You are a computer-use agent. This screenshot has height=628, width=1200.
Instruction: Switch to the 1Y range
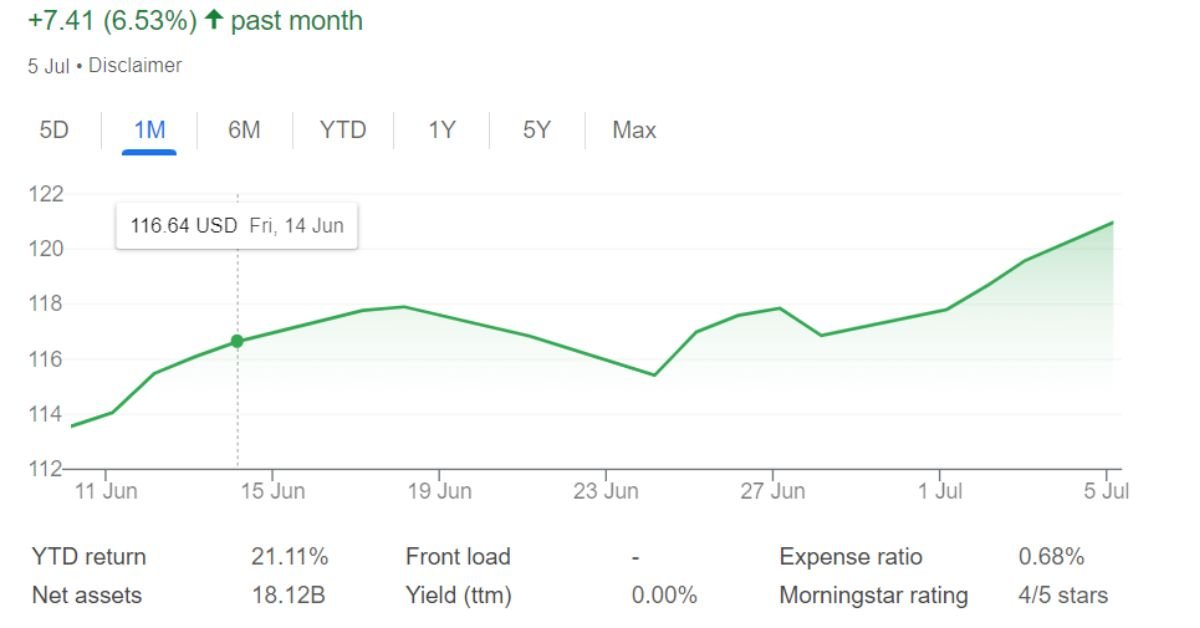[441, 130]
